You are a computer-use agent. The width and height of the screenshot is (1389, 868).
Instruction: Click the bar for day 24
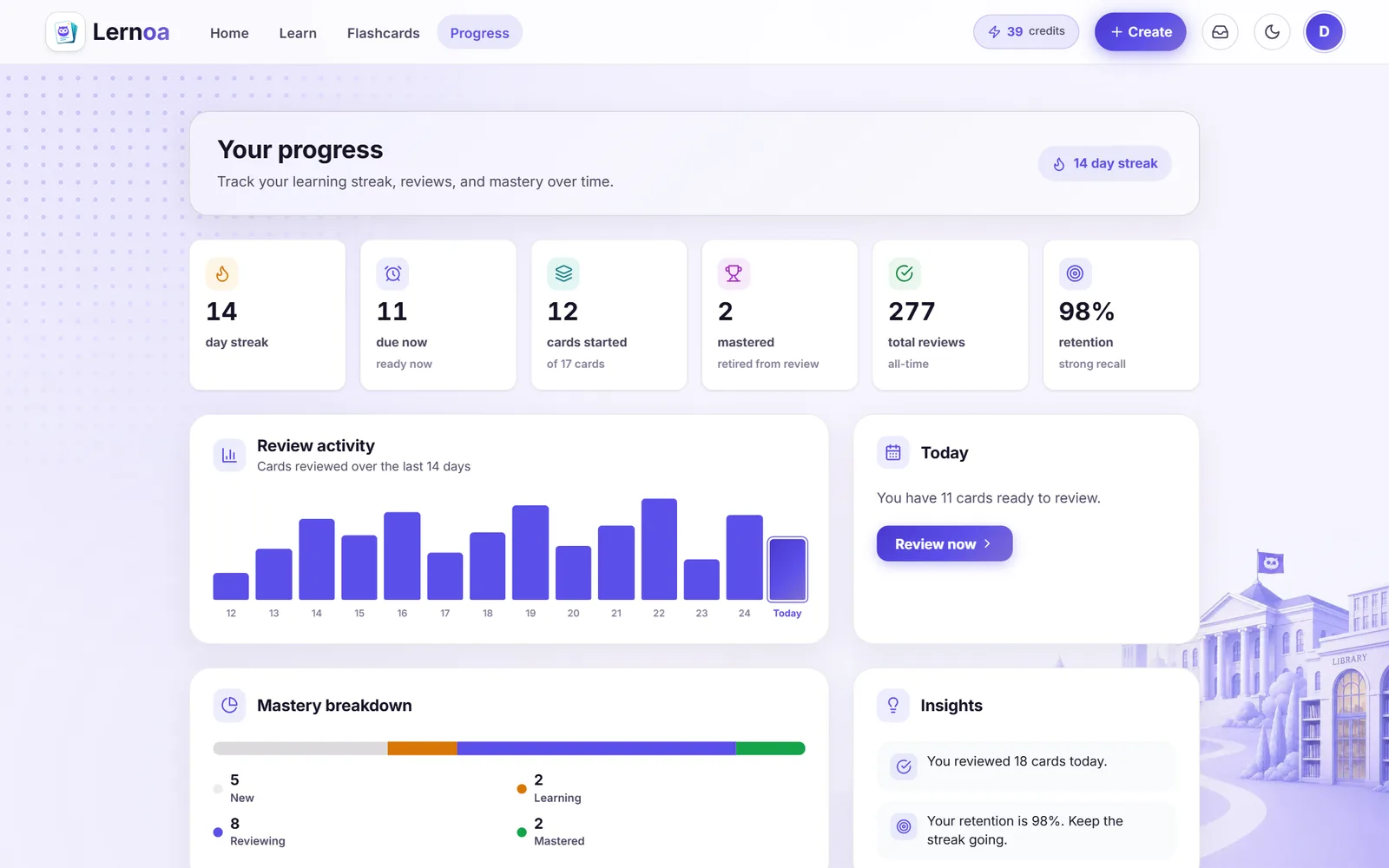click(744, 558)
